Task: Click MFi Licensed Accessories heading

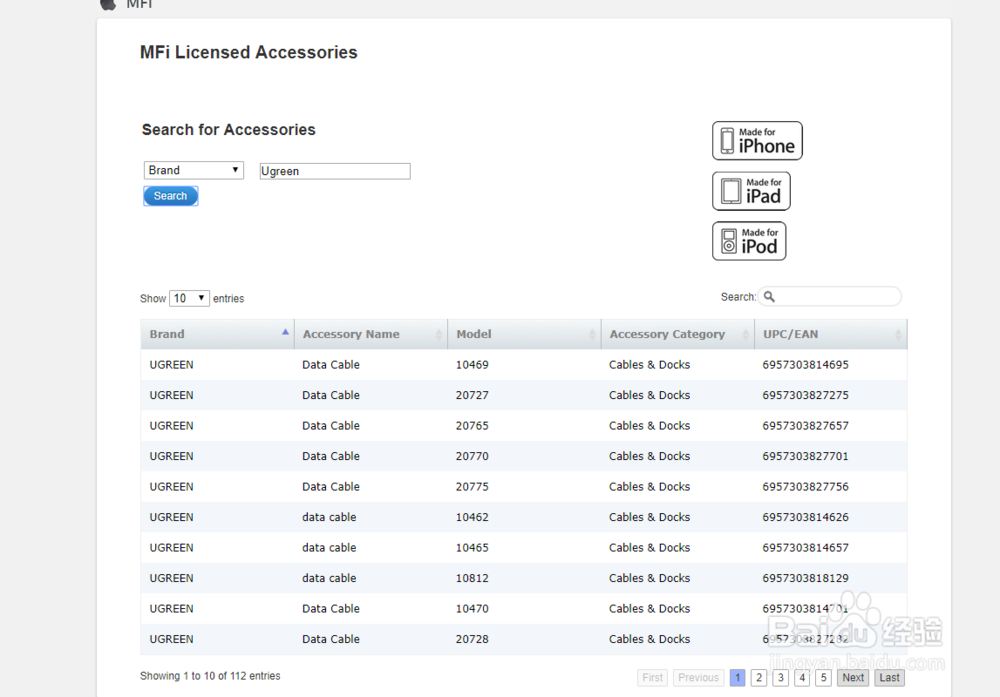Action: click(249, 52)
